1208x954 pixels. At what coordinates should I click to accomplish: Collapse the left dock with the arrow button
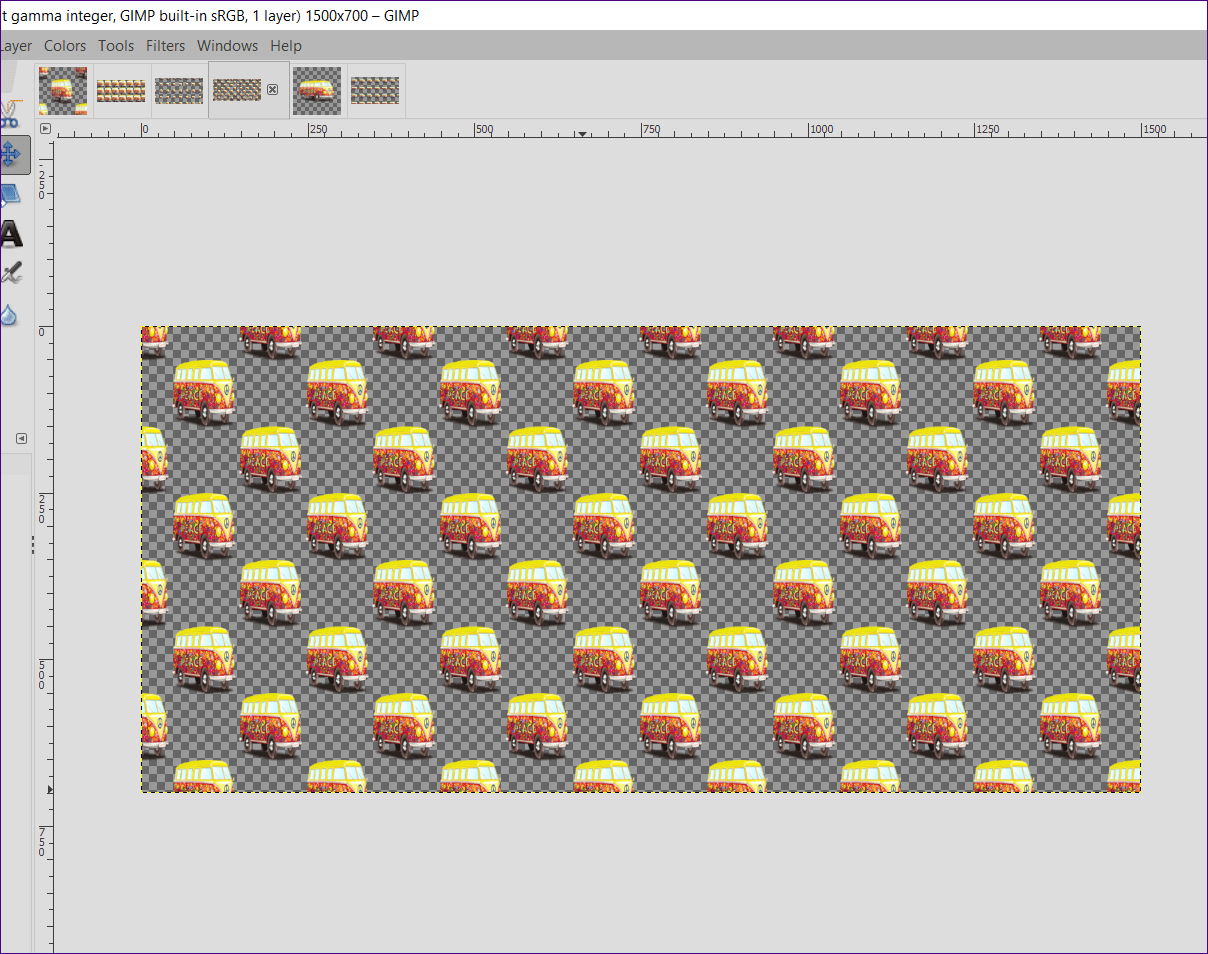21,438
